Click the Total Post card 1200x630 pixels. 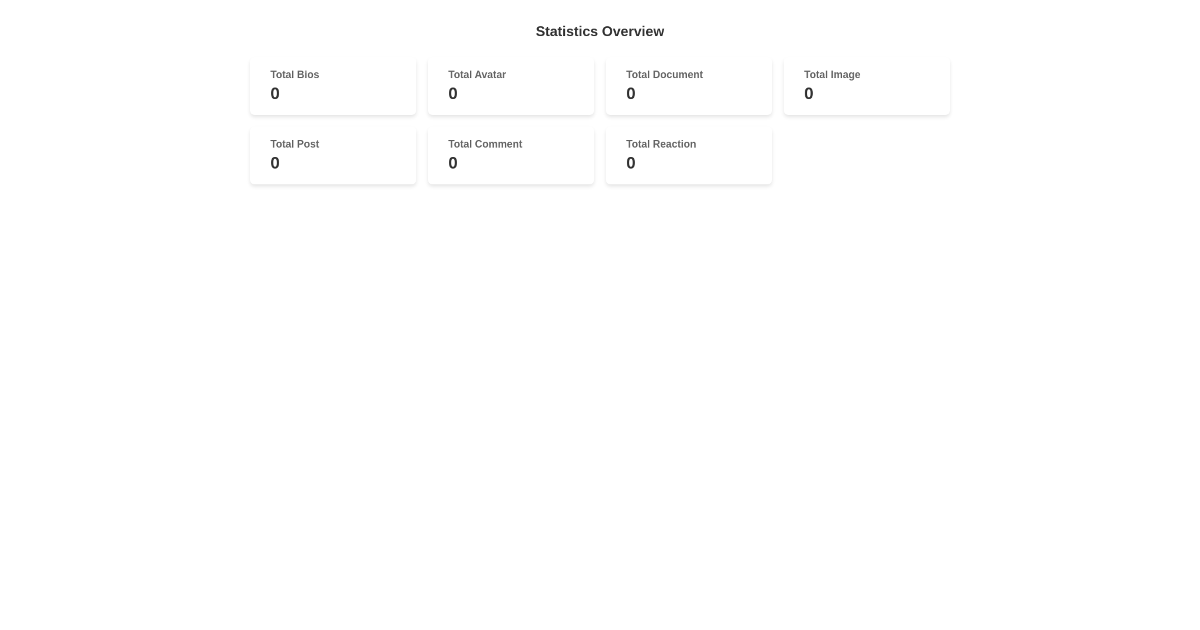[332, 155]
